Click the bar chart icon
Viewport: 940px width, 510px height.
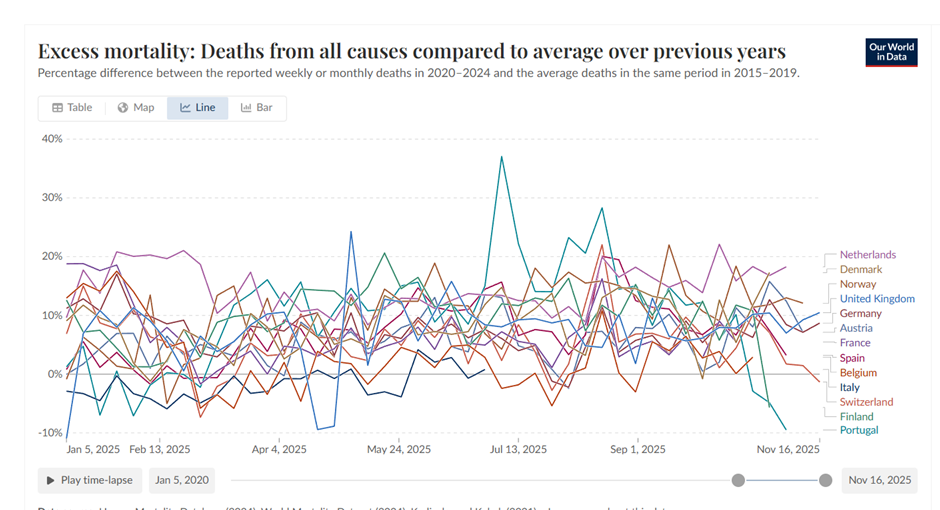(246, 108)
